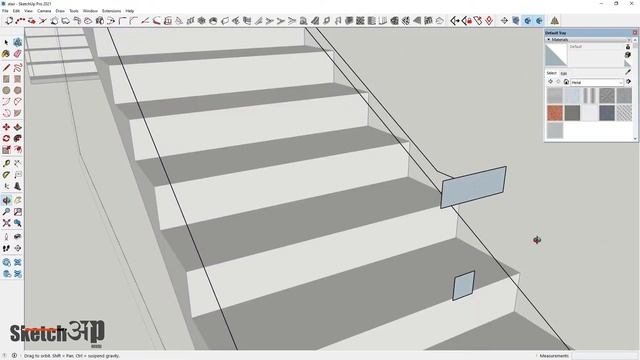The image size is (640, 360).
Task: Select the Rectangle tool
Action: (x=6, y=79)
